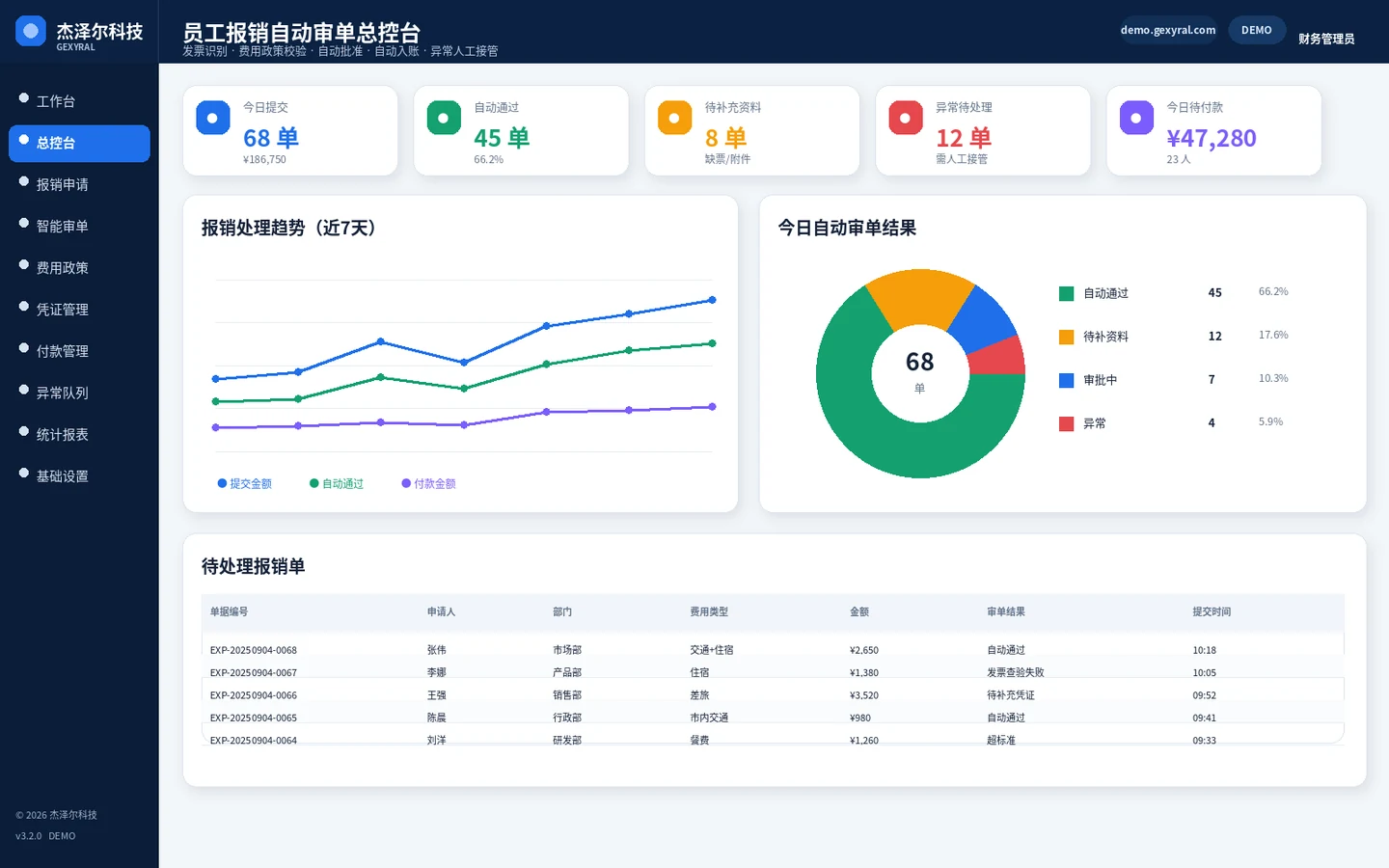
Task: Click the red 异常 legend swatch
Action: click(1067, 423)
